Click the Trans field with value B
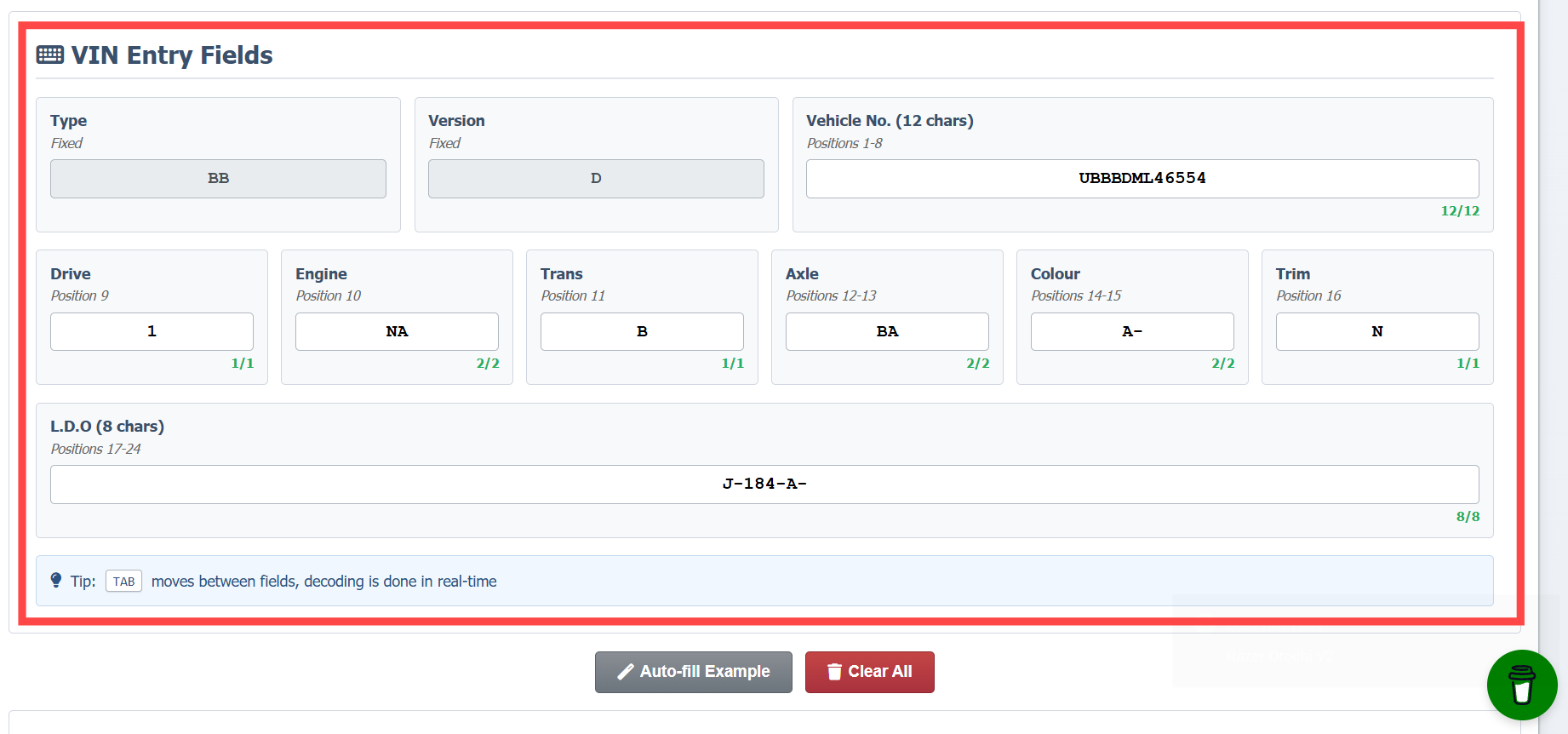The width and height of the screenshot is (1568, 734). tap(642, 331)
